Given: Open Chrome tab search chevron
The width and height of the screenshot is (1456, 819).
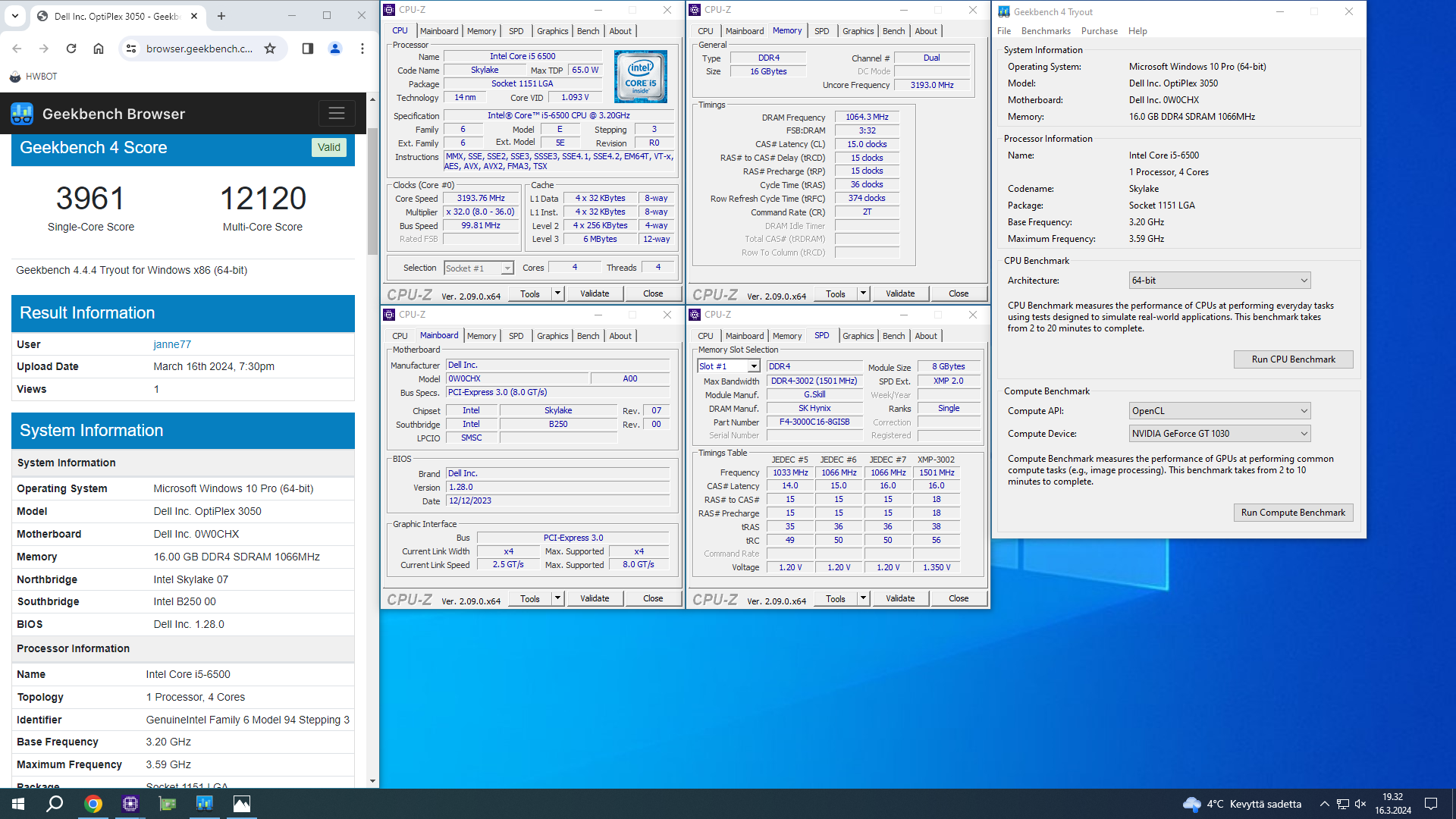Looking at the screenshot, I should coord(15,16).
